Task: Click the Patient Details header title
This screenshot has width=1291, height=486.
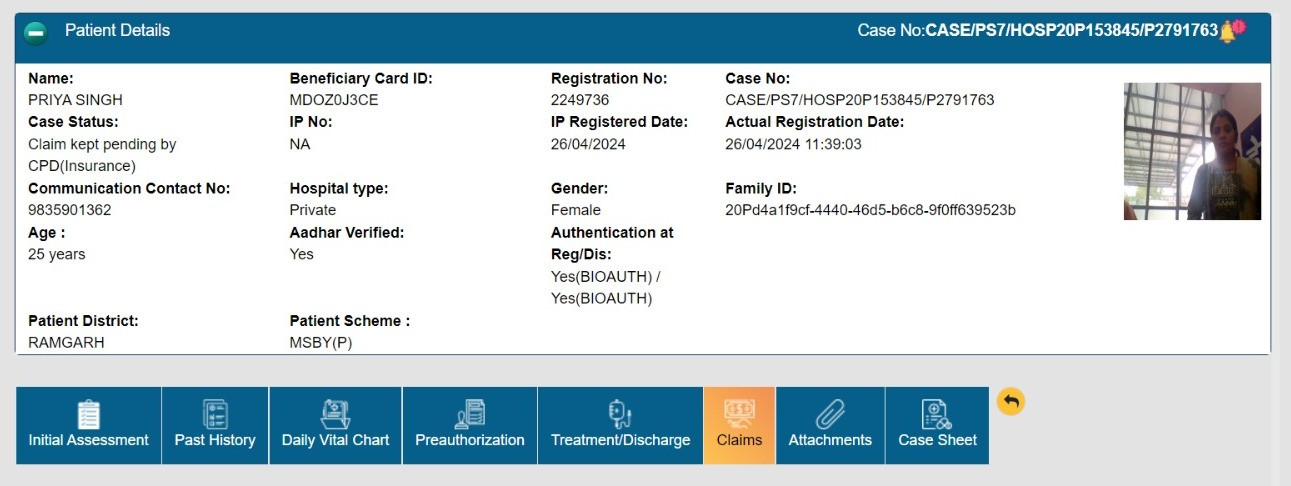Action: coord(118,31)
